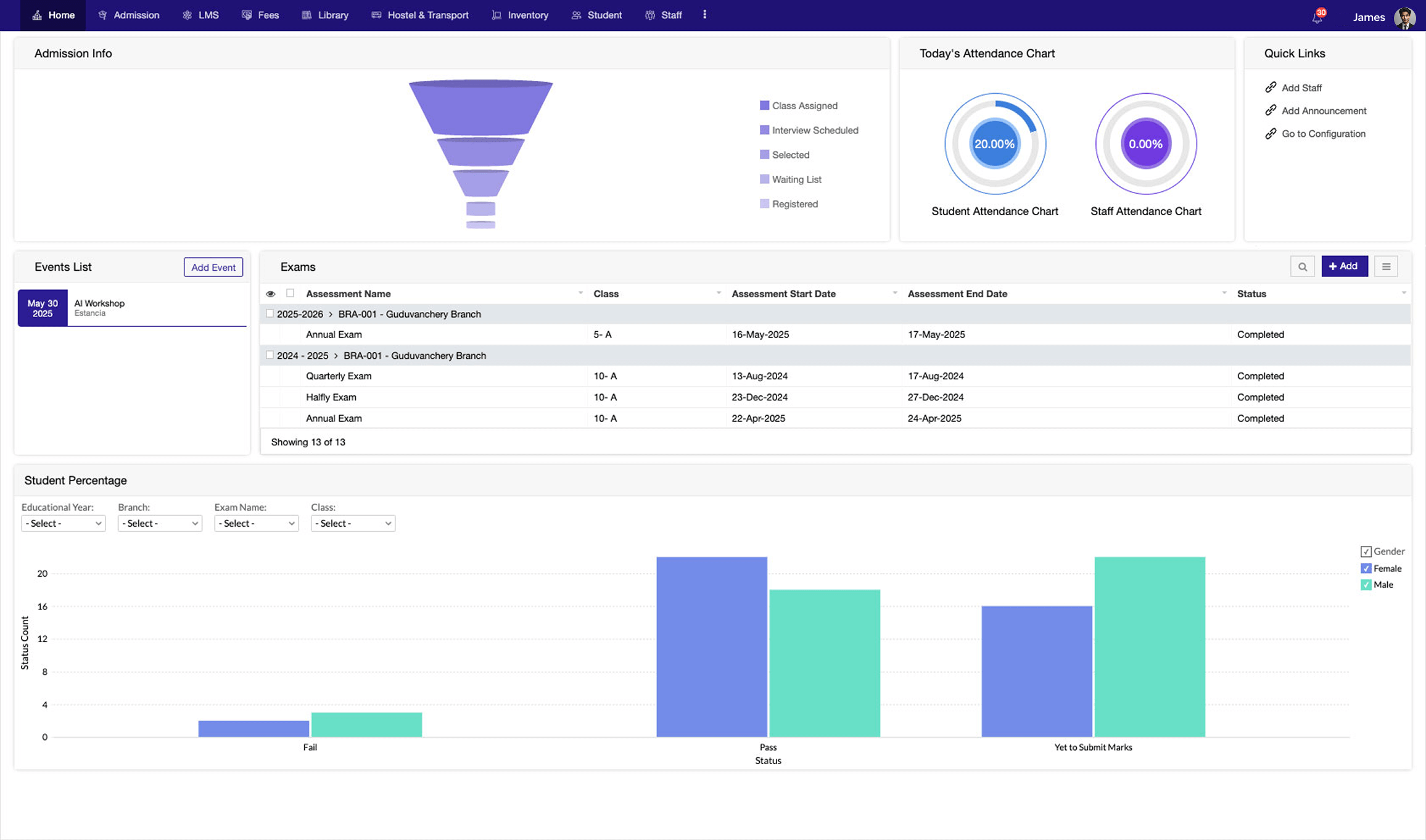The image size is (1426, 840).
Task: Select the Library icon in navbar
Action: pyautogui.click(x=306, y=15)
